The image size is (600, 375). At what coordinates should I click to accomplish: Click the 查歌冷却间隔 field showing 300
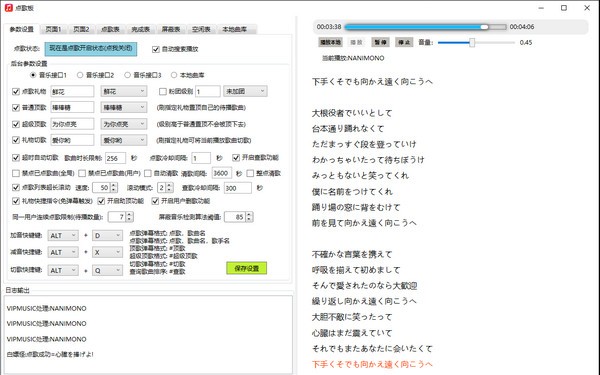pos(238,188)
